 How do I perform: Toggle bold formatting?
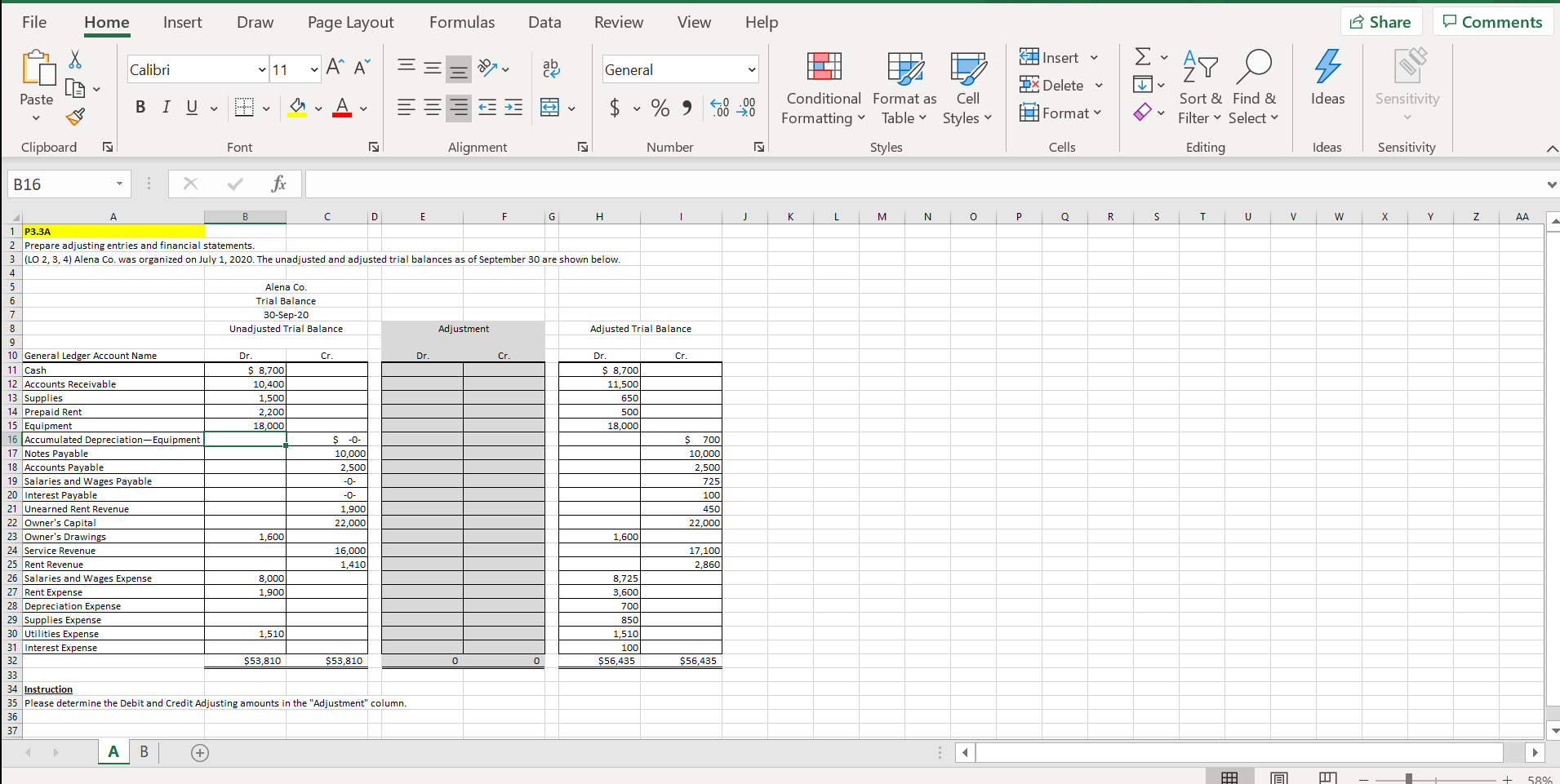point(140,107)
